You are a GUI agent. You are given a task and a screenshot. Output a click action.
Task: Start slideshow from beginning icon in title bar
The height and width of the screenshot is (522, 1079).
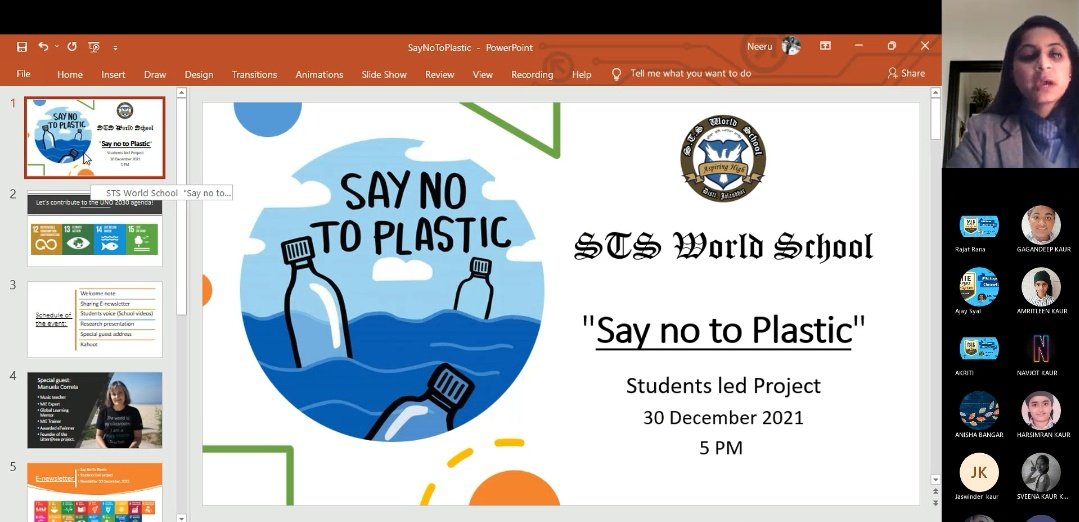tap(94, 47)
